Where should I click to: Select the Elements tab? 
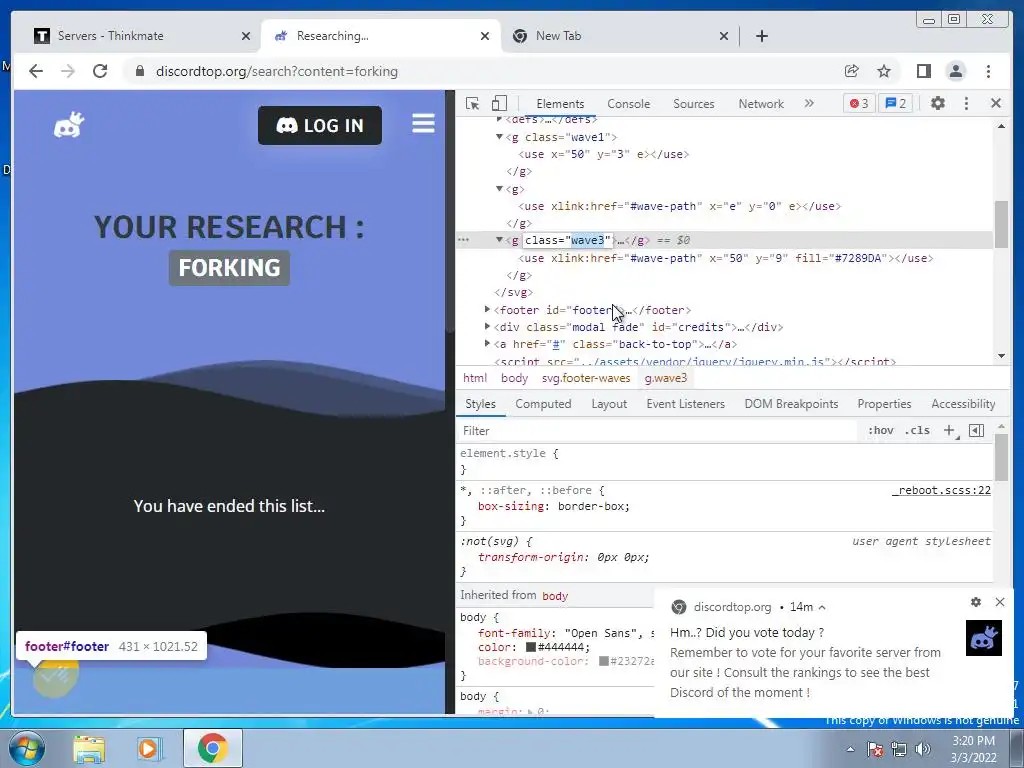coord(560,104)
